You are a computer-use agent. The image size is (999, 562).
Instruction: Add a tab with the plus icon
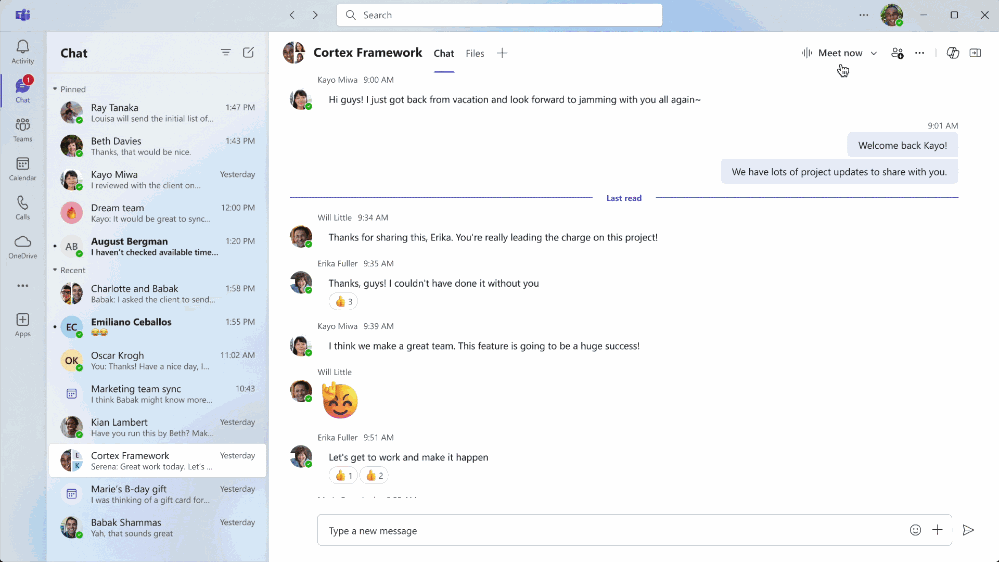point(502,53)
